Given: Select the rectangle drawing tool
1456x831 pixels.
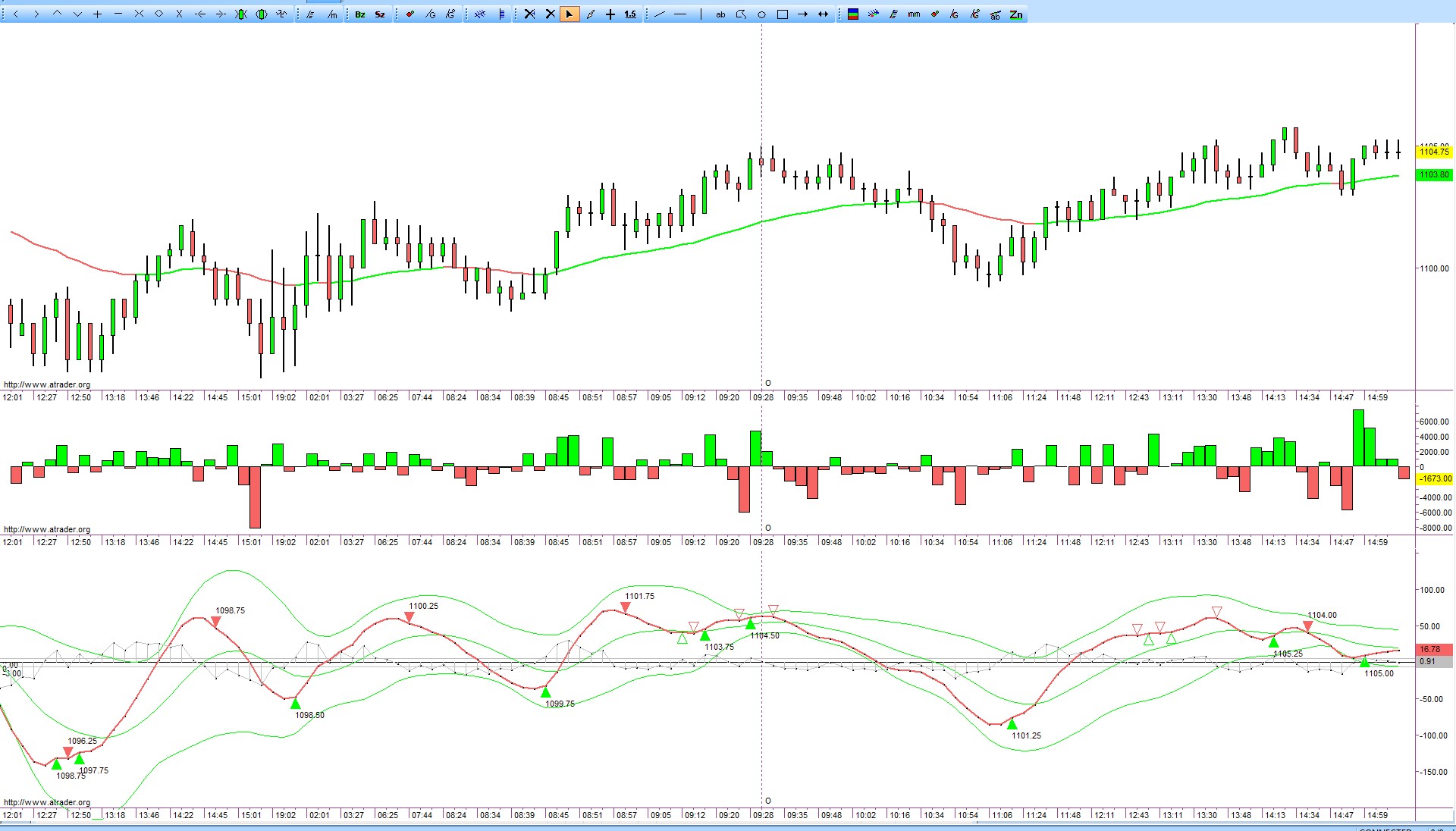Looking at the screenshot, I should [782, 14].
